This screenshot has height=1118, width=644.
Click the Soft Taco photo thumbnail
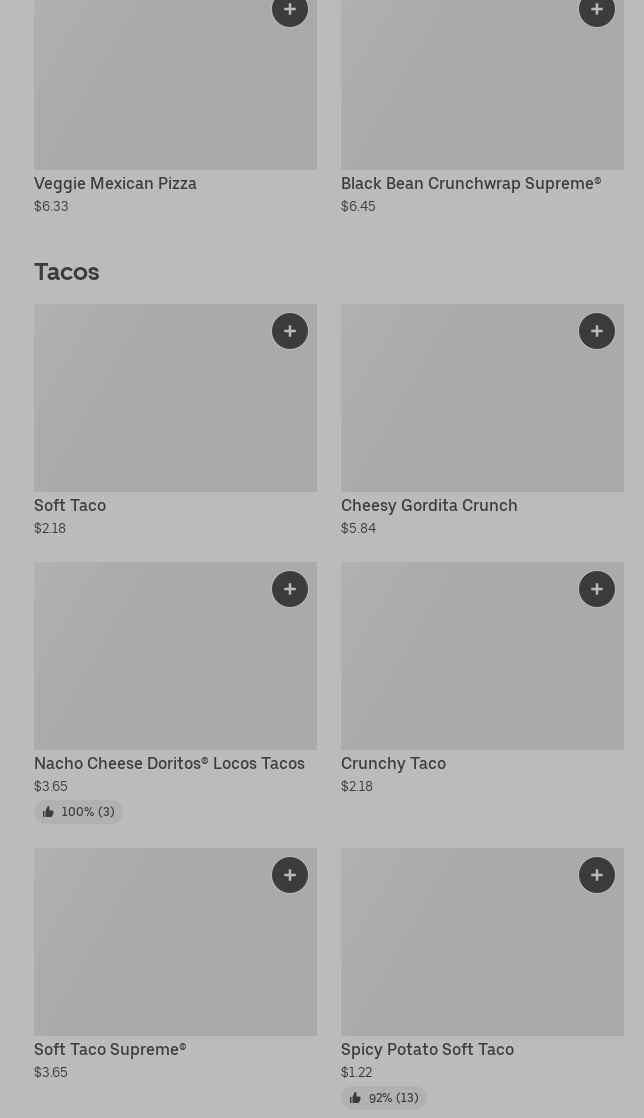(x=150, y=410)
